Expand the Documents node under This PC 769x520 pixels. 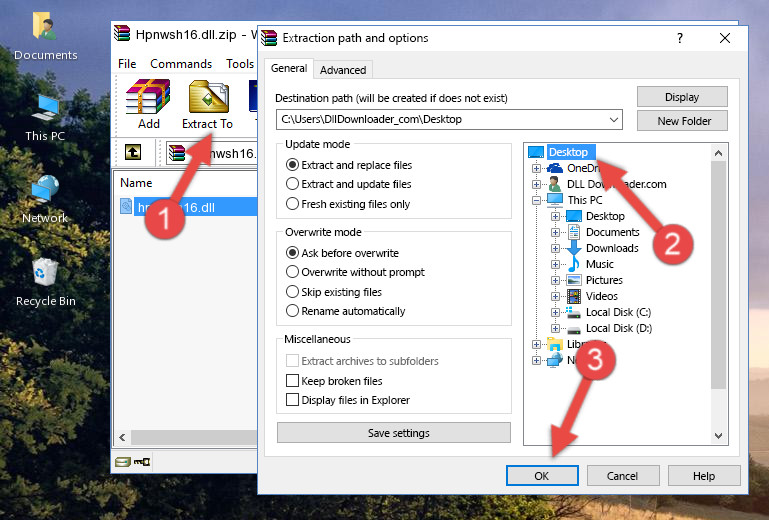tap(555, 232)
